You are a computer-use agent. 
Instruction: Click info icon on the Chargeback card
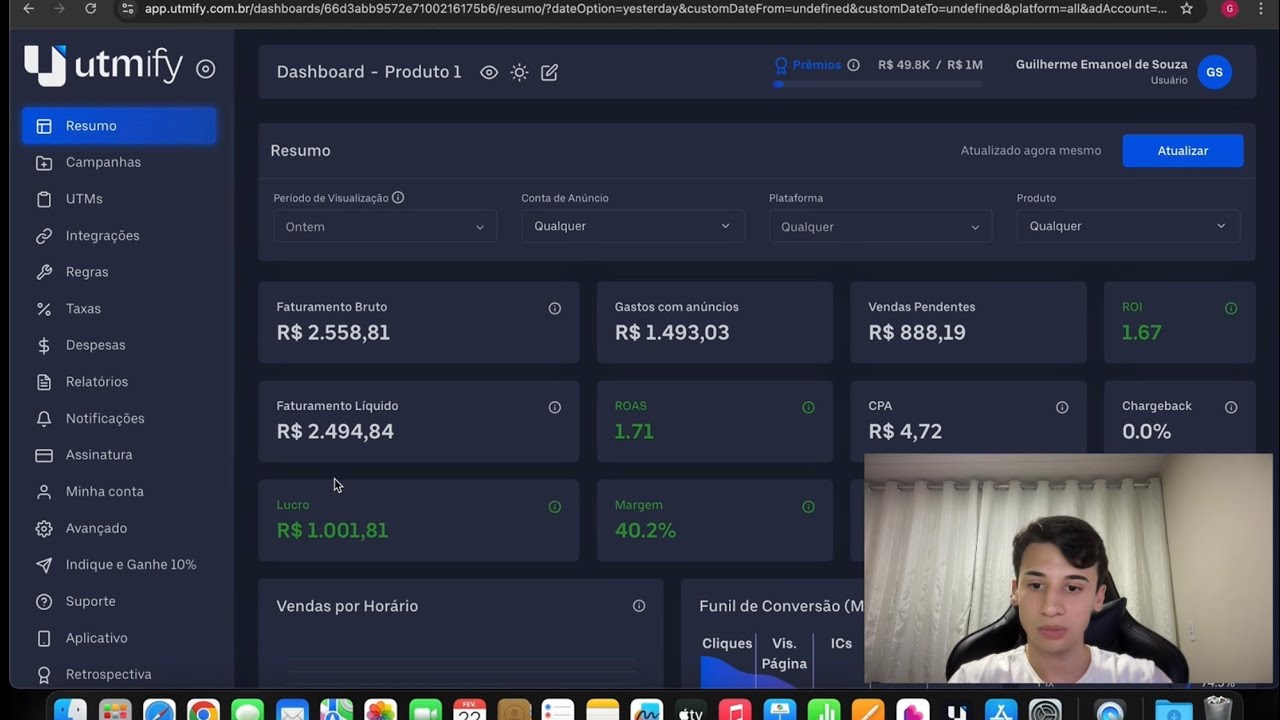1231,407
